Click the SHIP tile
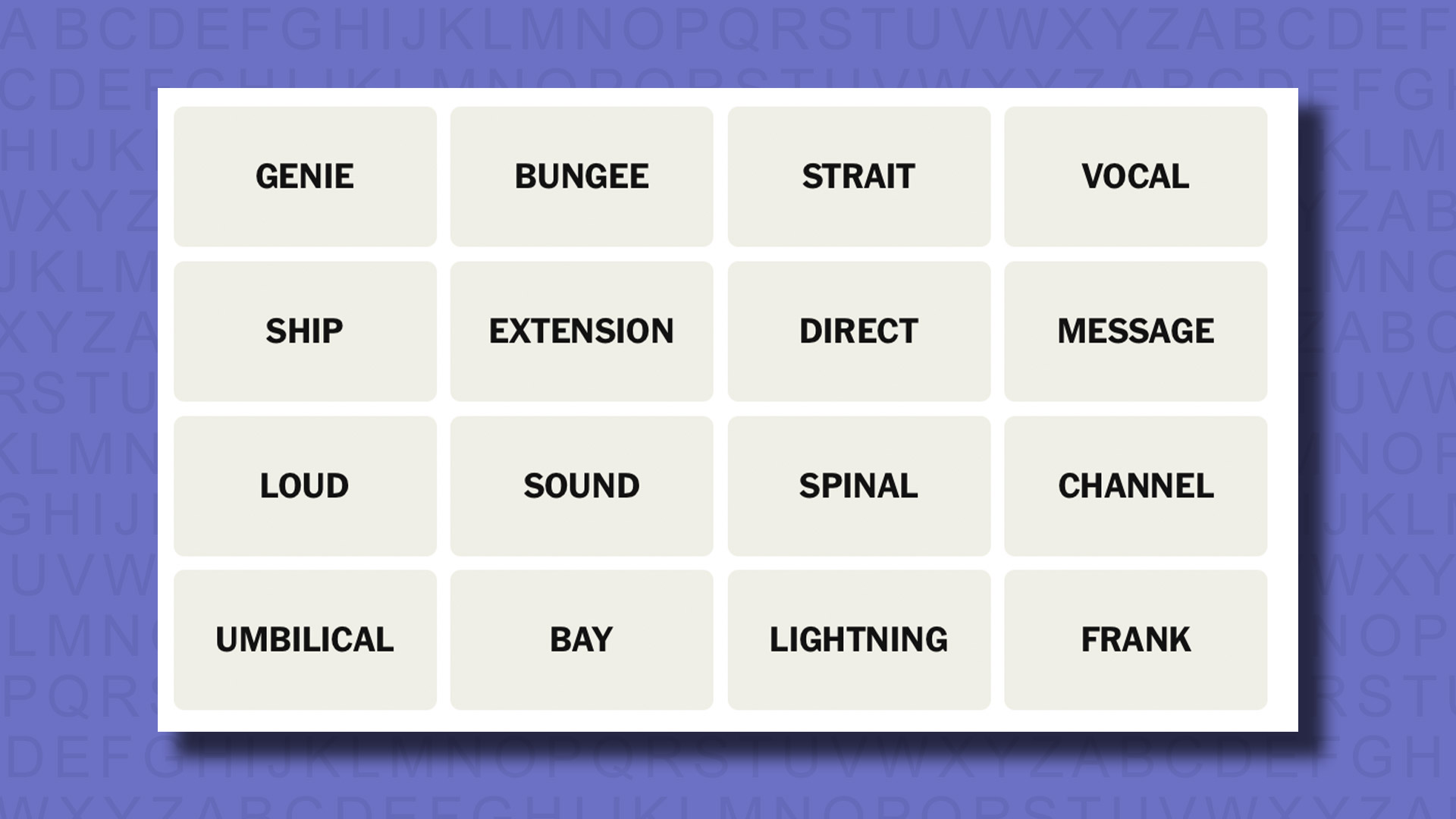 pos(305,331)
